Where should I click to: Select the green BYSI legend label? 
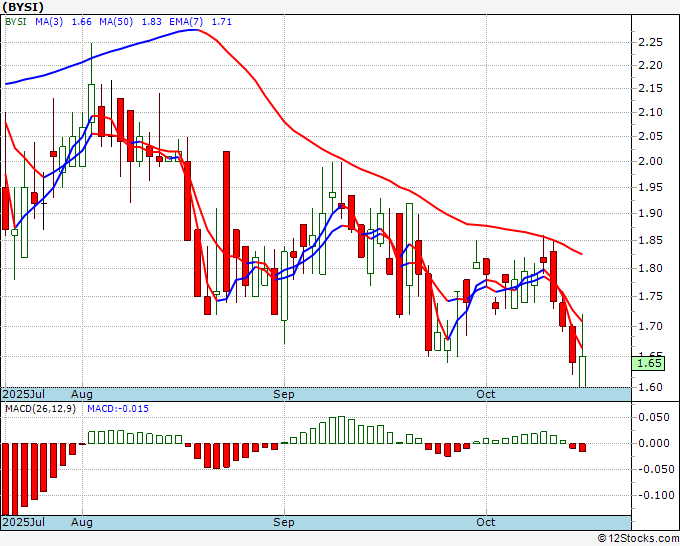pyautogui.click(x=16, y=22)
